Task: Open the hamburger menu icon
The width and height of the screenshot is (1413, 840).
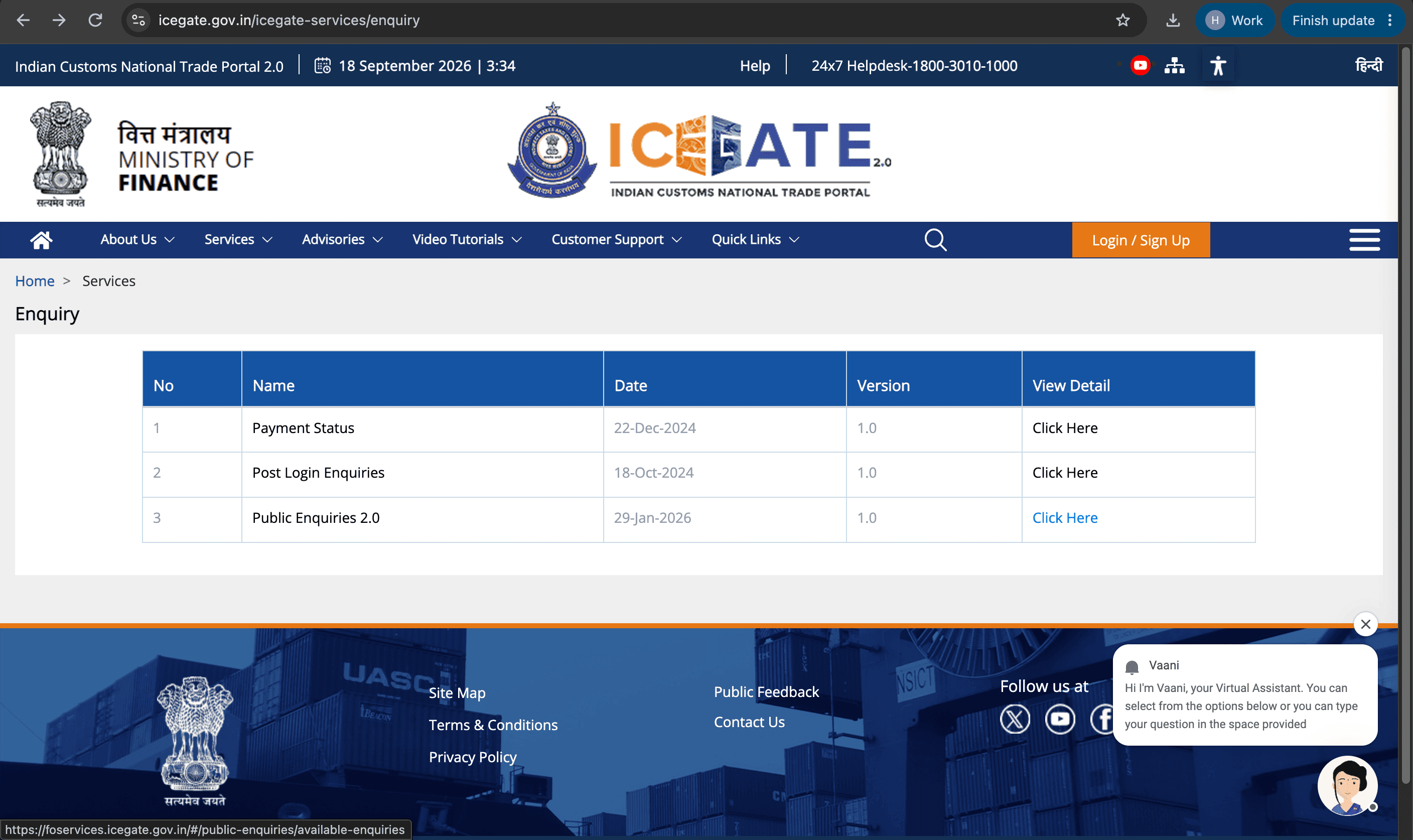Action: coord(1364,240)
